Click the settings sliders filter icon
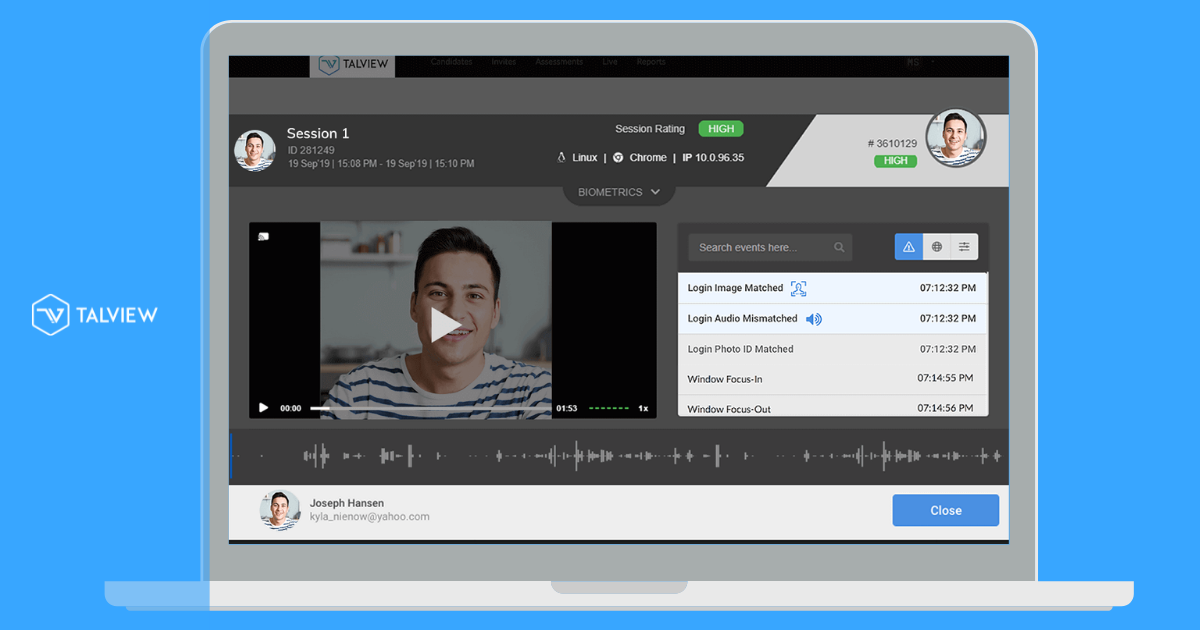 point(962,246)
